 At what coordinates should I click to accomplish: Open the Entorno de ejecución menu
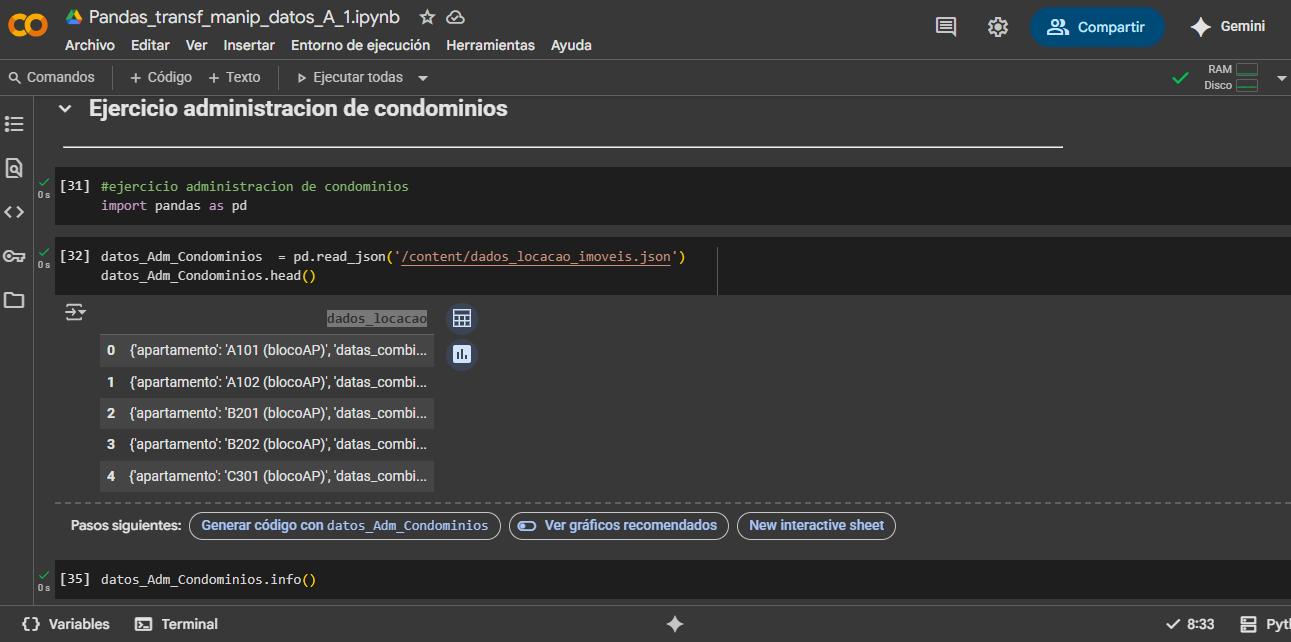360,45
